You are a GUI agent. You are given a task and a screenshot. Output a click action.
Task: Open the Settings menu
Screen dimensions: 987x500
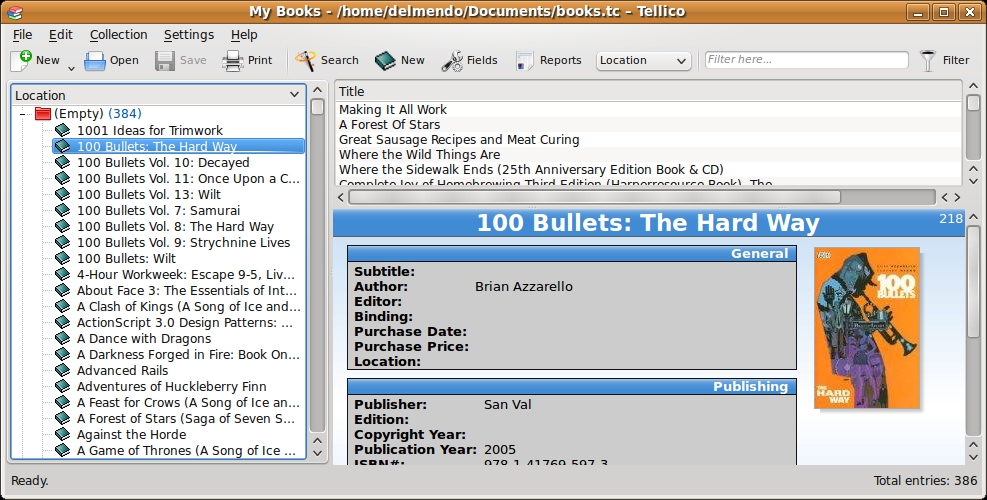[x=188, y=34]
